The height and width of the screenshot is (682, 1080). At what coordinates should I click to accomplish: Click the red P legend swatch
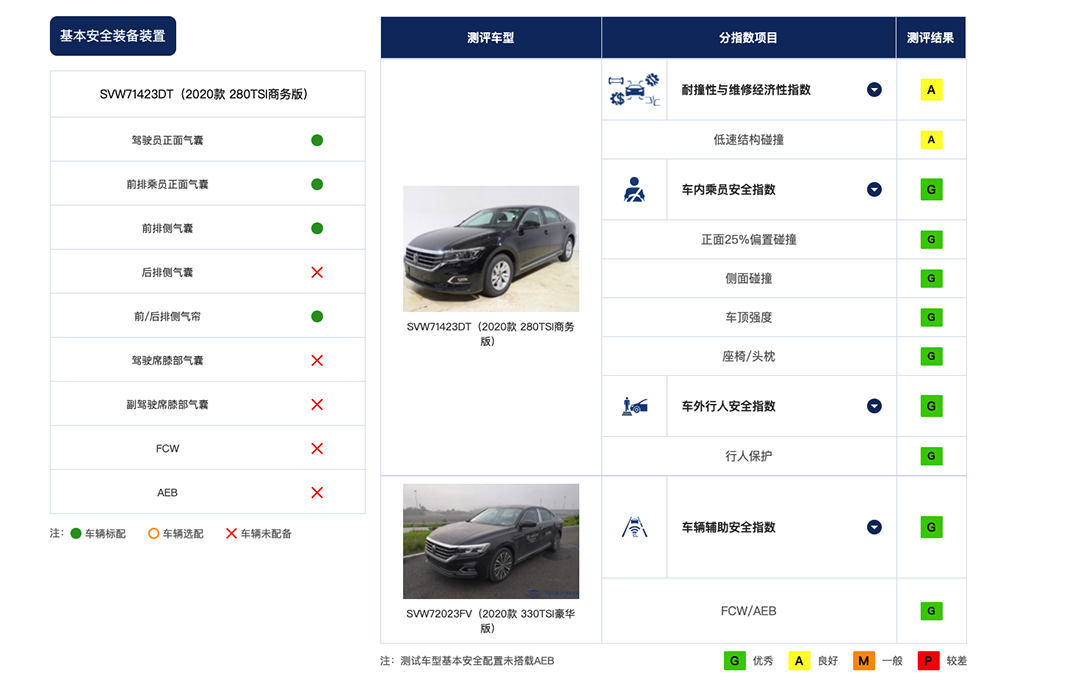pyautogui.click(x=928, y=661)
